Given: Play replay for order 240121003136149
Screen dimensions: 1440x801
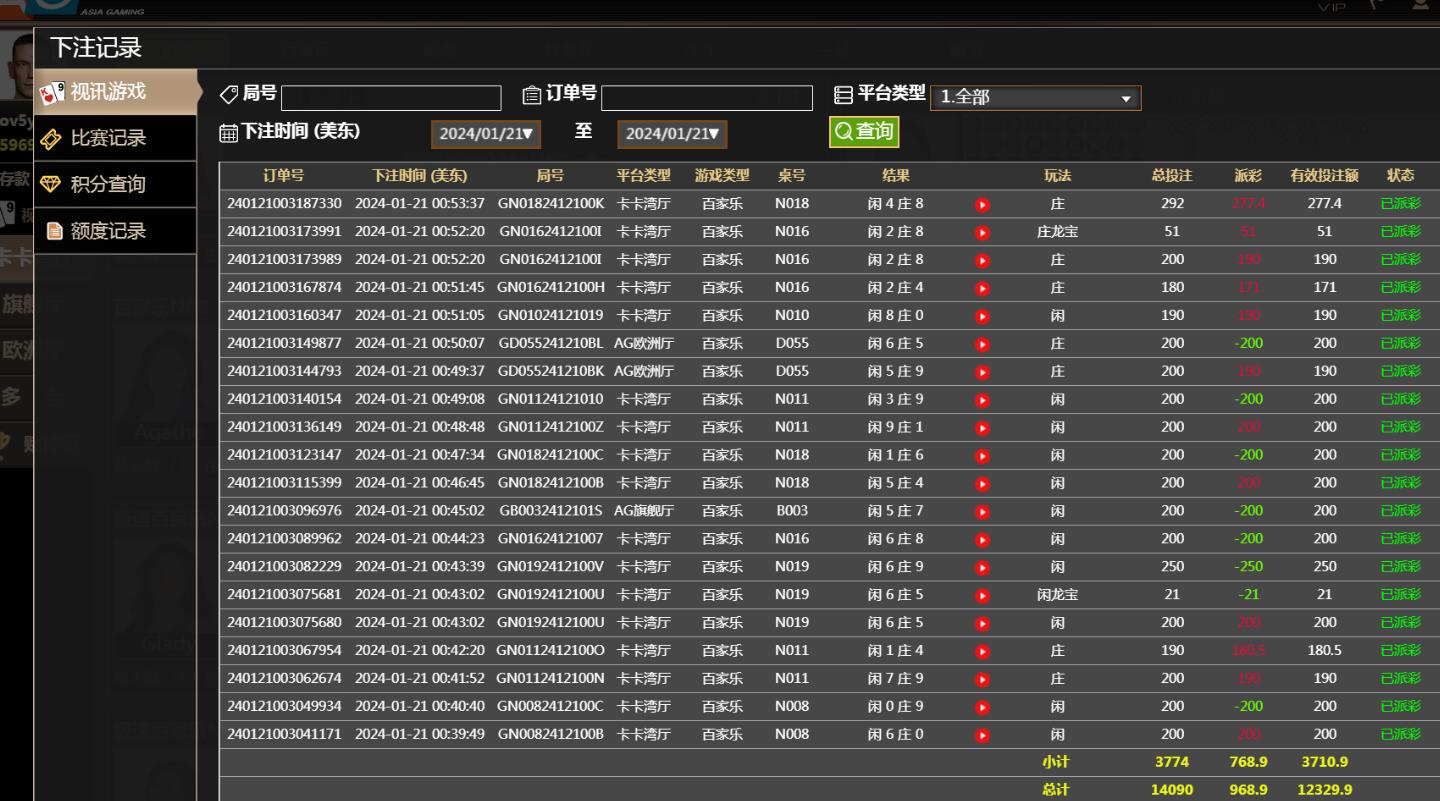Looking at the screenshot, I should pyautogui.click(x=982, y=428).
